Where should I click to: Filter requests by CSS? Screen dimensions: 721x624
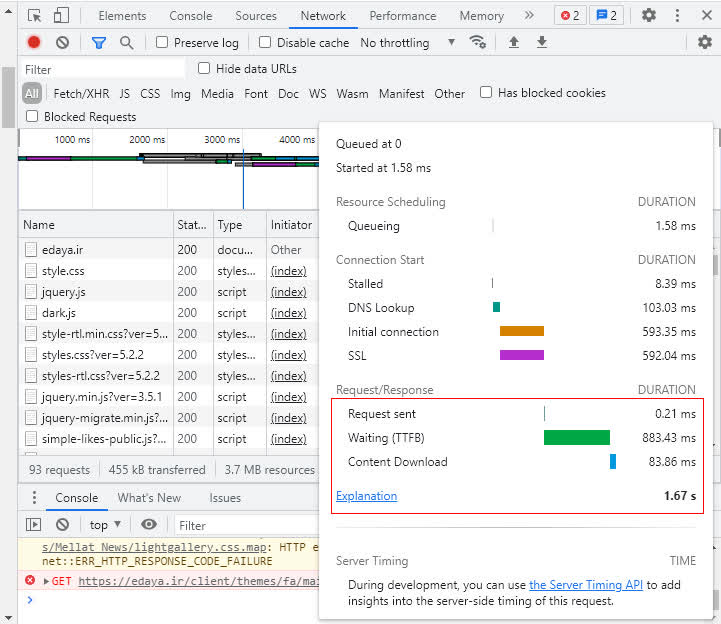pos(150,93)
